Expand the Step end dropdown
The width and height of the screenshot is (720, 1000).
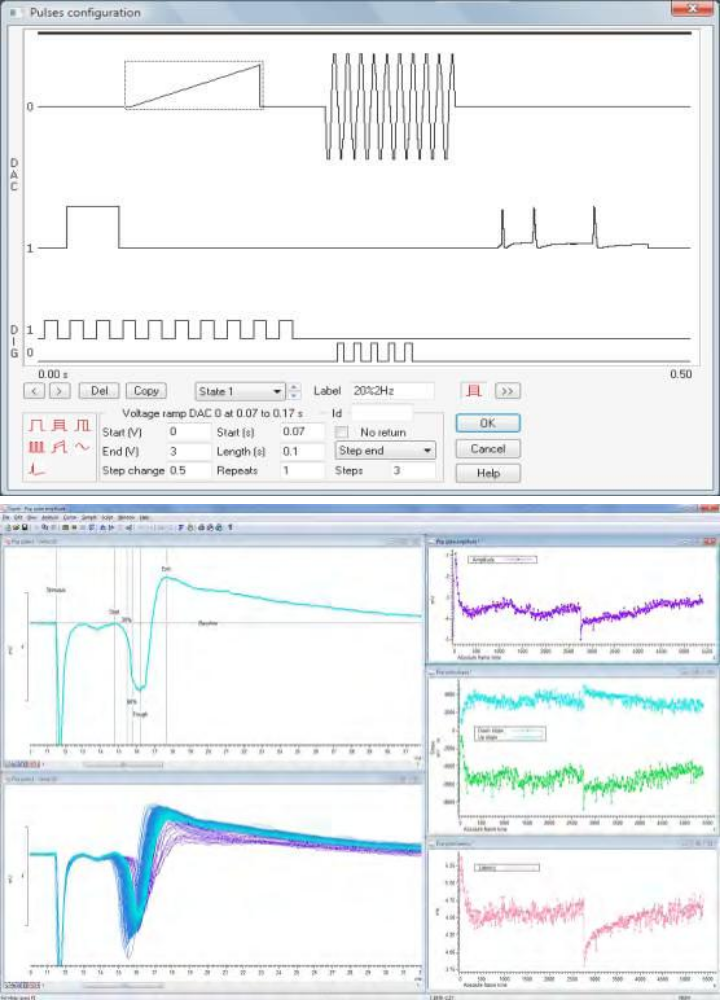385,451
